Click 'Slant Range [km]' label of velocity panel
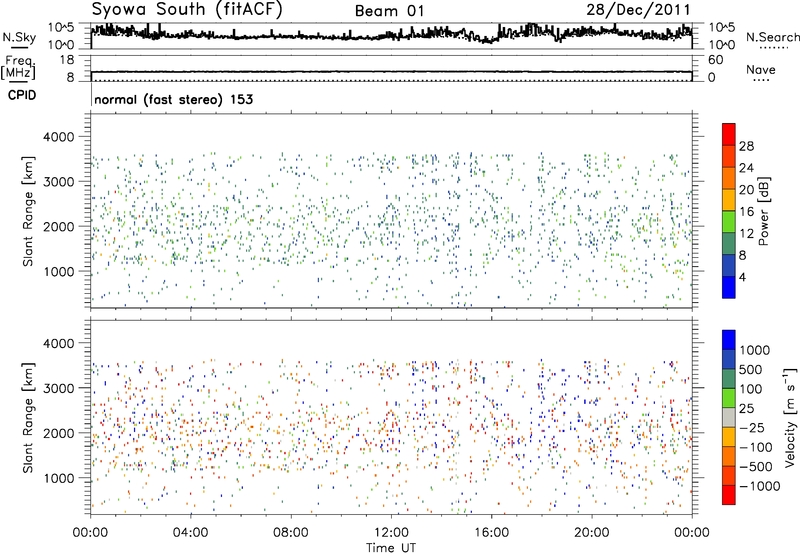Screen dimensions: 800x554 tap(28, 417)
